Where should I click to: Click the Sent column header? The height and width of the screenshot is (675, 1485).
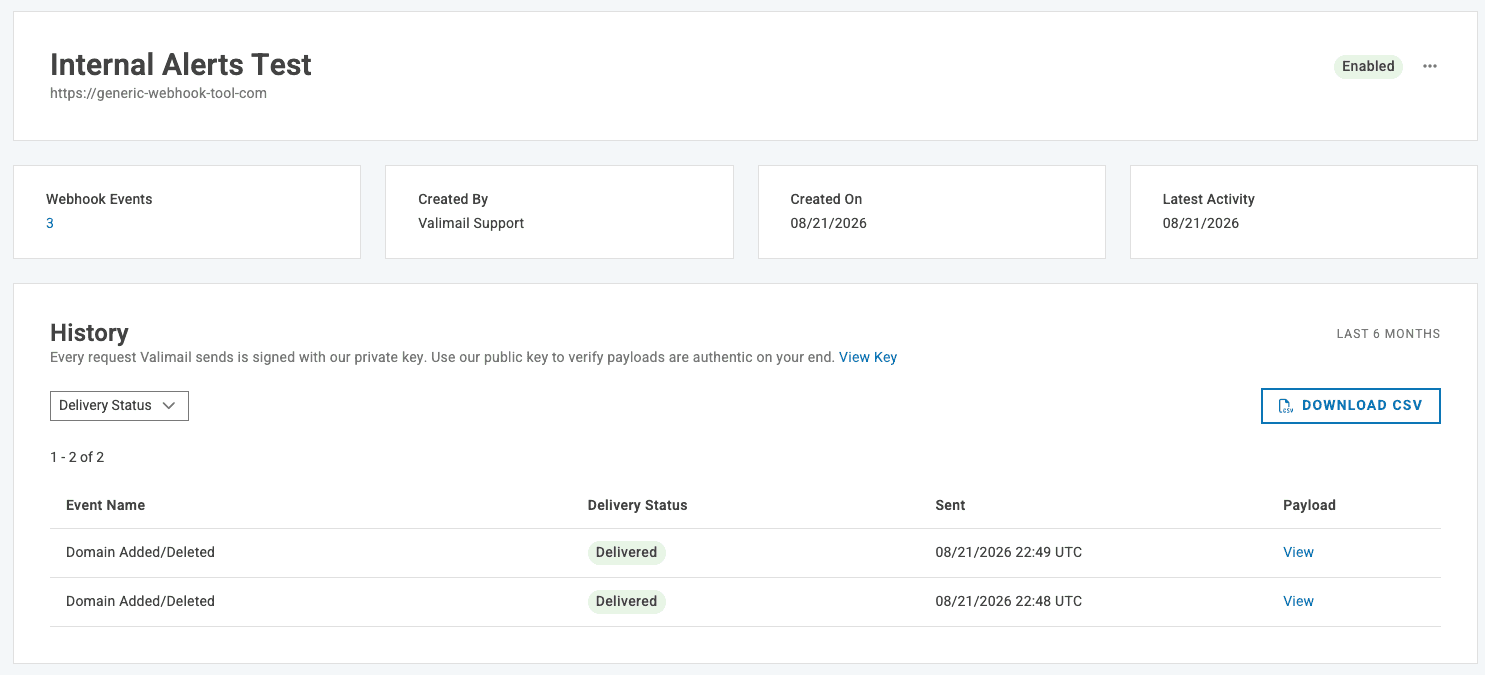click(x=950, y=505)
